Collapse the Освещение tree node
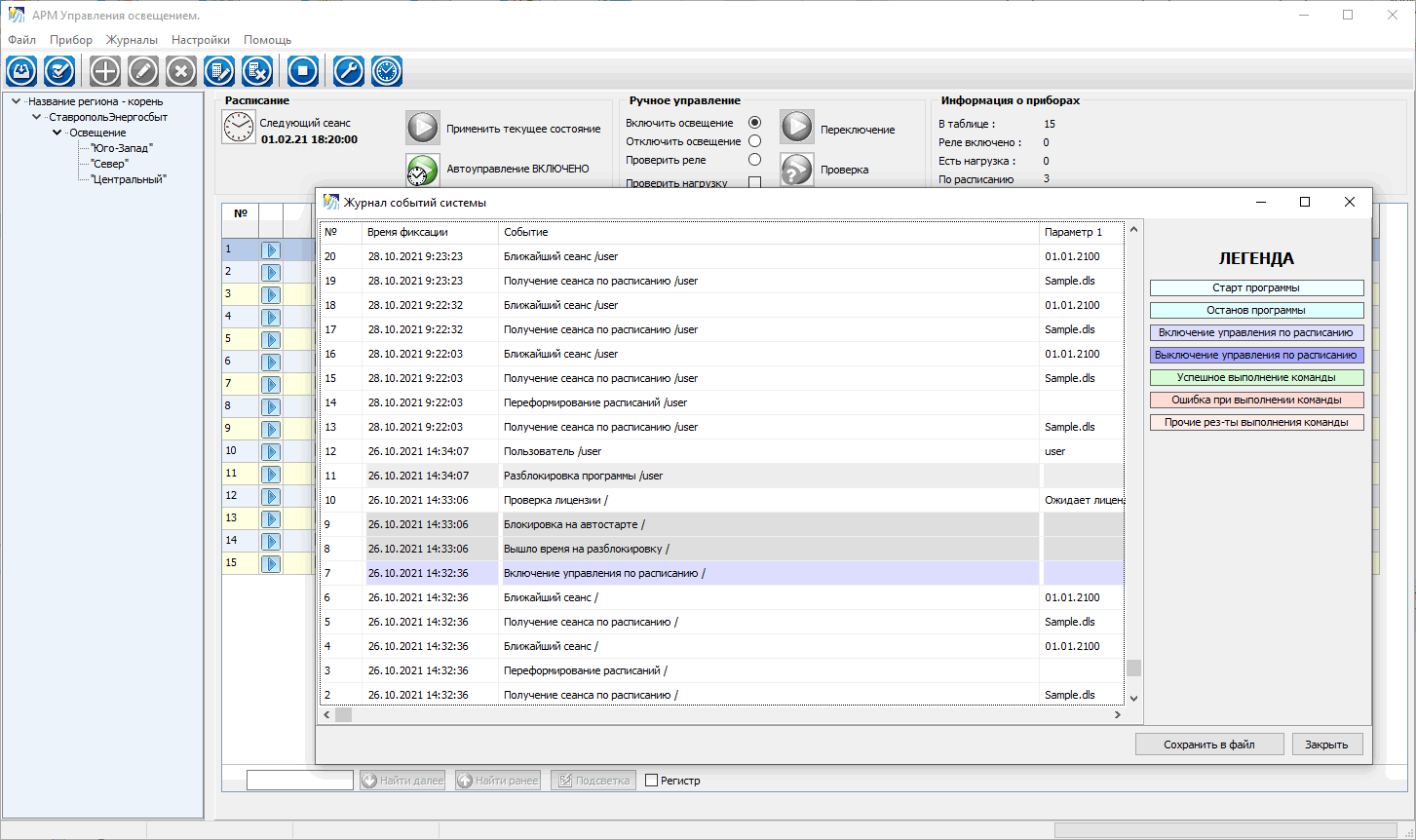Image resolution: width=1416 pixels, height=840 pixels. [57, 133]
